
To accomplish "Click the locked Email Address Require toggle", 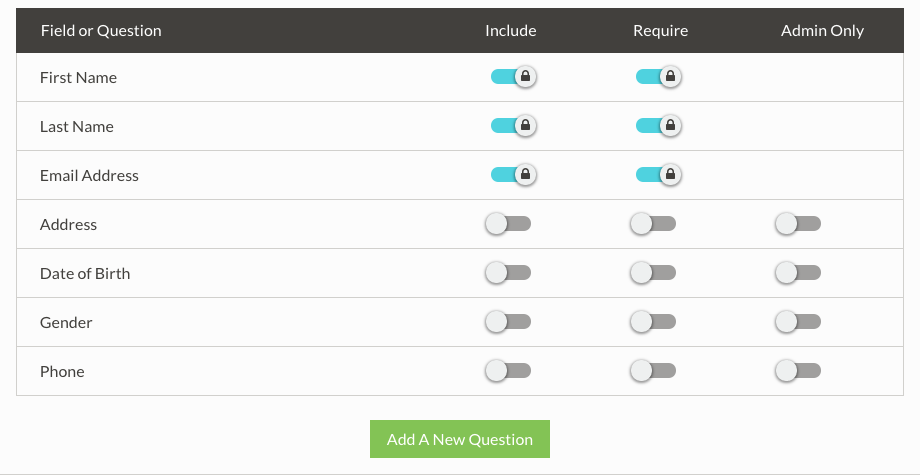I will [658, 175].
